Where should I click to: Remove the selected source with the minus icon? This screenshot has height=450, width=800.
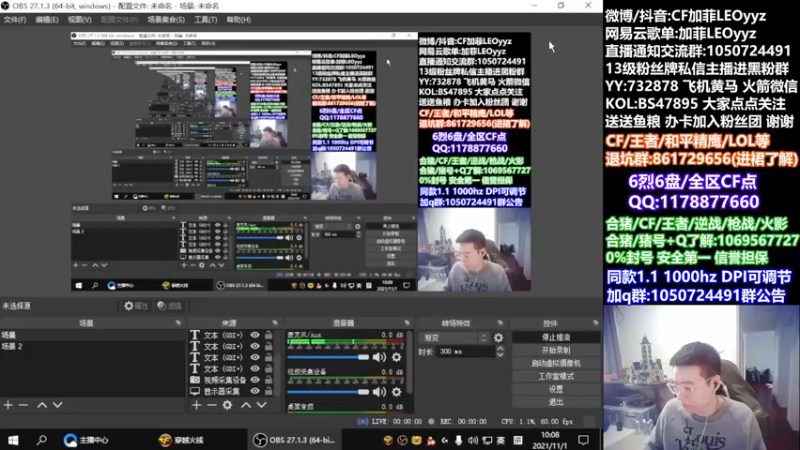(212, 405)
